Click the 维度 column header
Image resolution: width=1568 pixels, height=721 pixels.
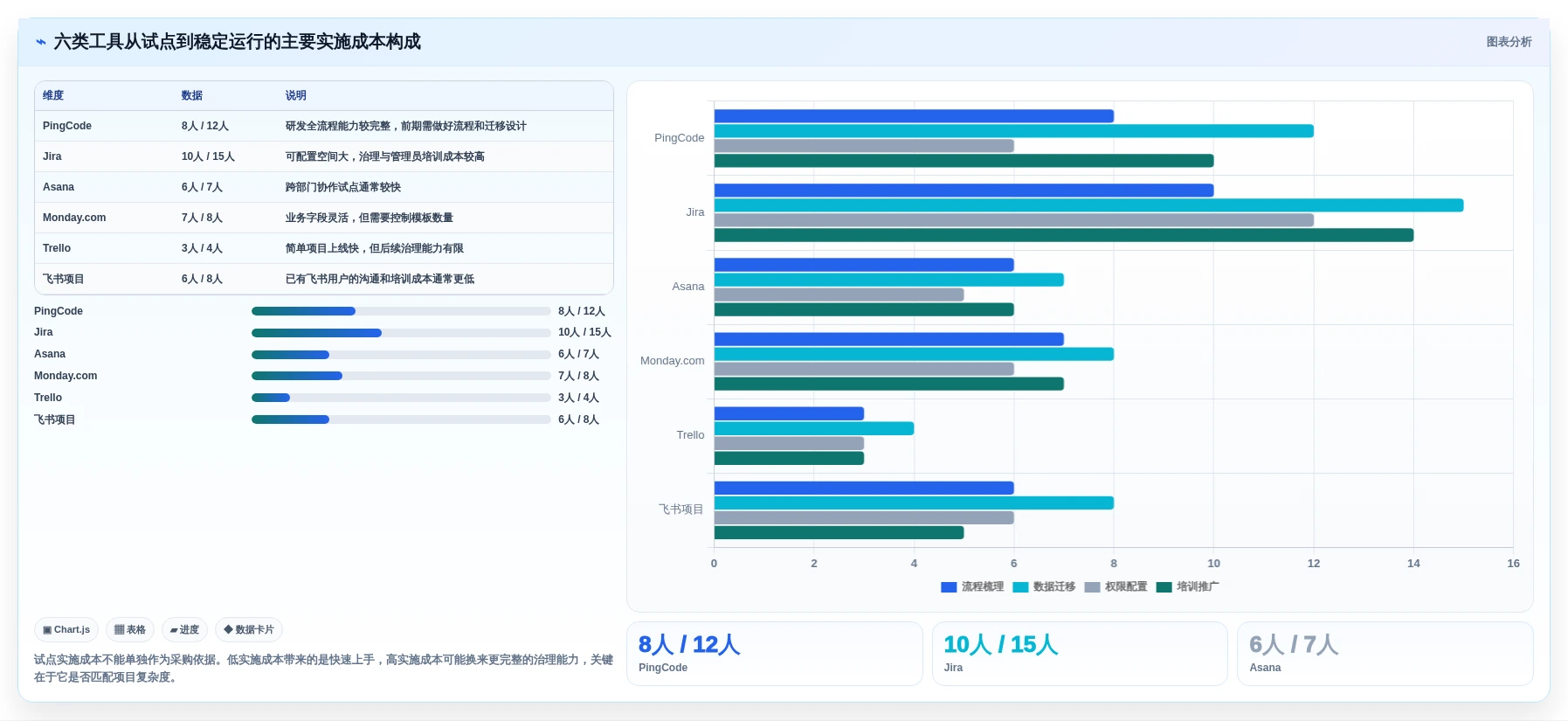coord(53,95)
